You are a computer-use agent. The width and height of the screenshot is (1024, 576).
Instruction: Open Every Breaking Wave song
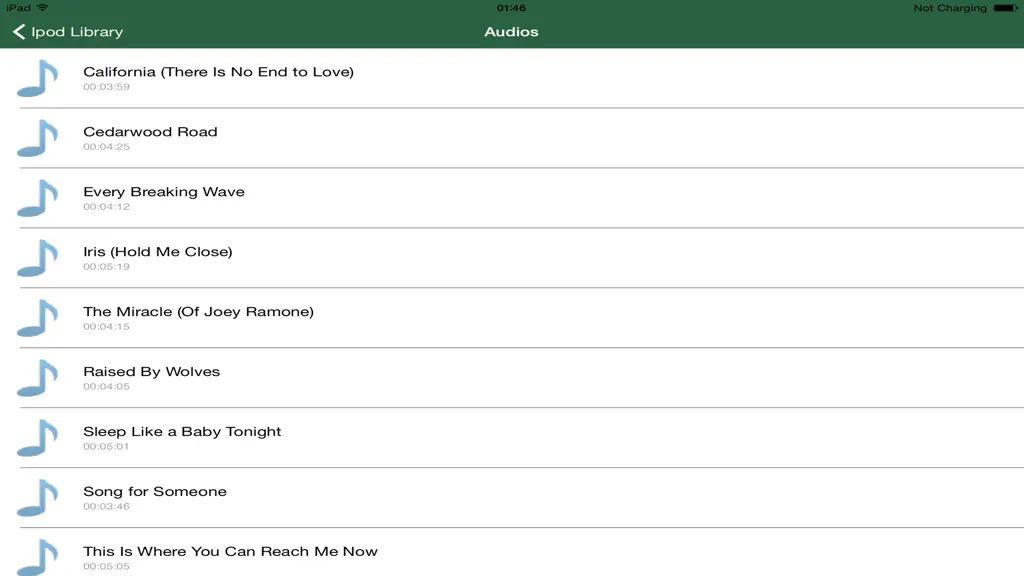pyautogui.click(x=512, y=199)
